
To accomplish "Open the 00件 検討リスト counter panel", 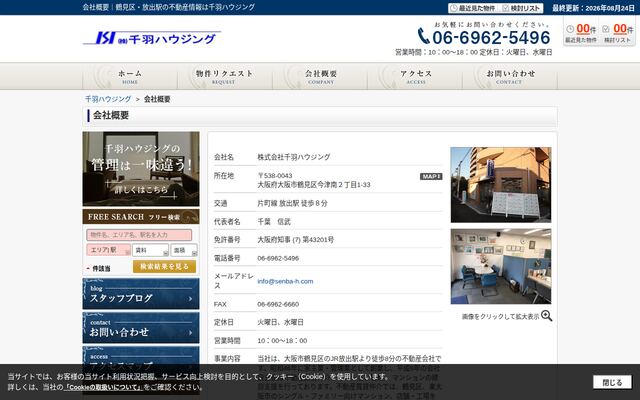I will (617, 33).
